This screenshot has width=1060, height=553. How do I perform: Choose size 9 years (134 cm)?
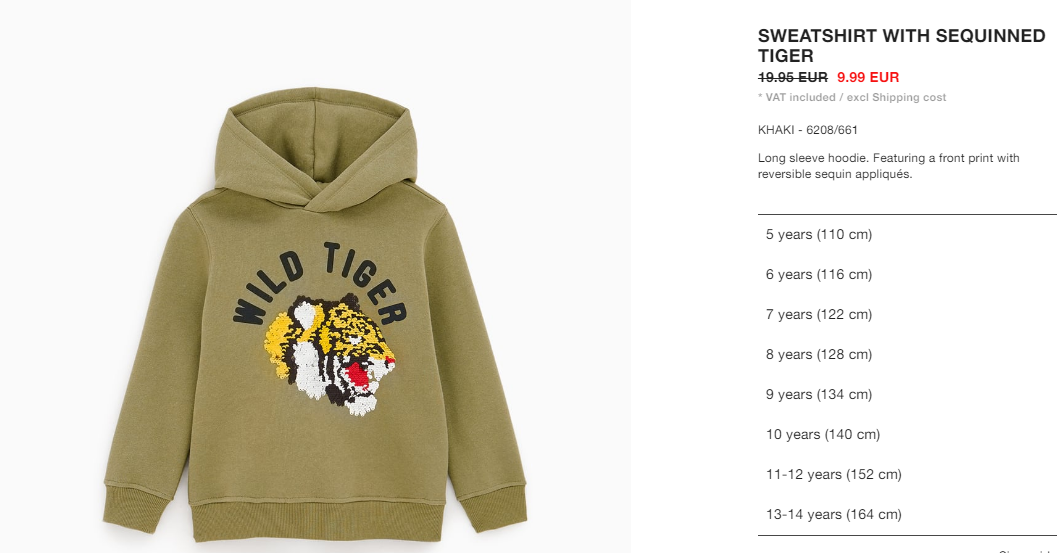click(x=907, y=394)
